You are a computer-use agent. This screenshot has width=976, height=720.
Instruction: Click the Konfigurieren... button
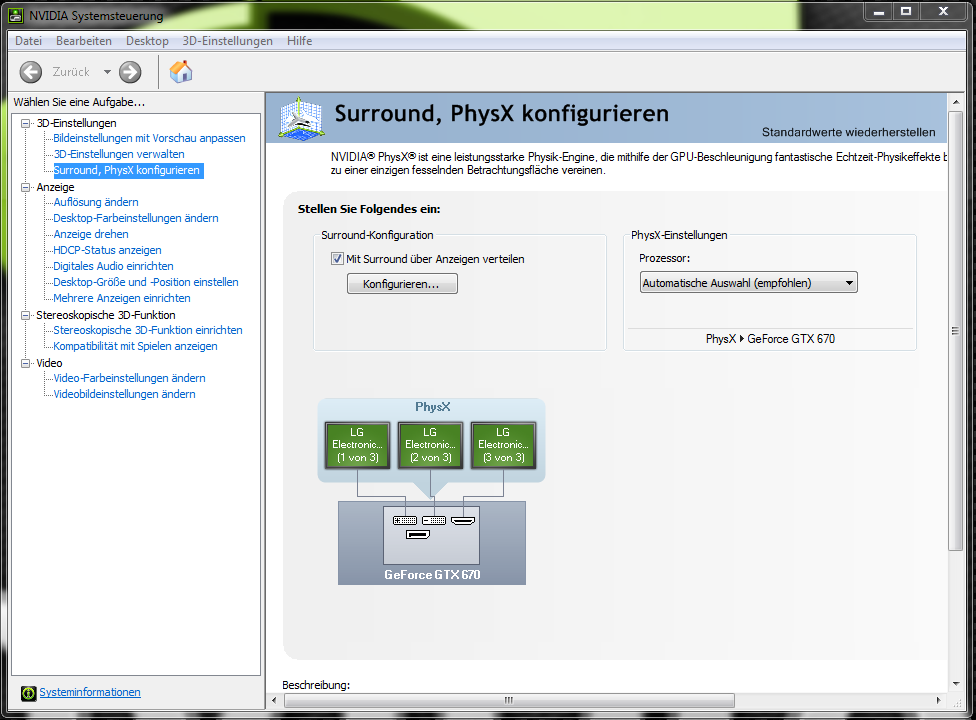pos(402,284)
